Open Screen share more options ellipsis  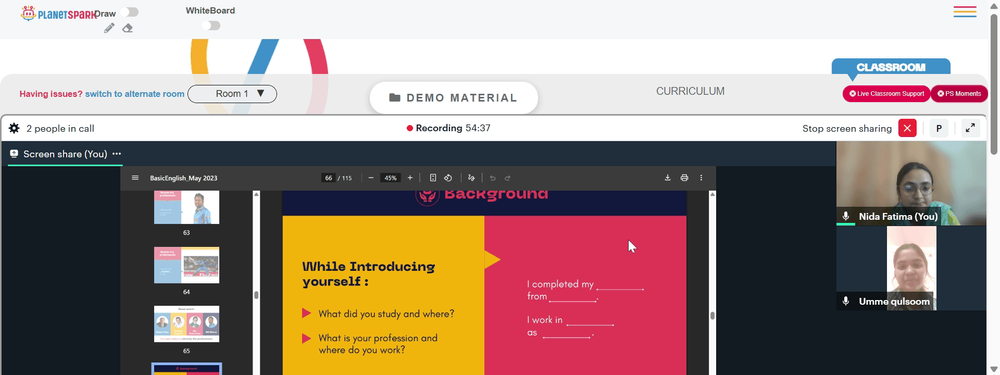[x=117, y=154]
